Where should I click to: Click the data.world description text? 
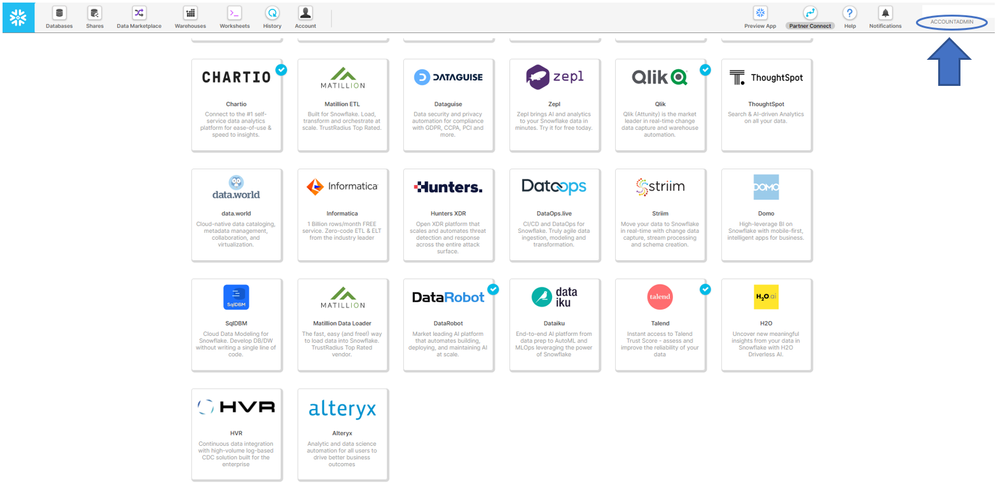coord(236,234)
